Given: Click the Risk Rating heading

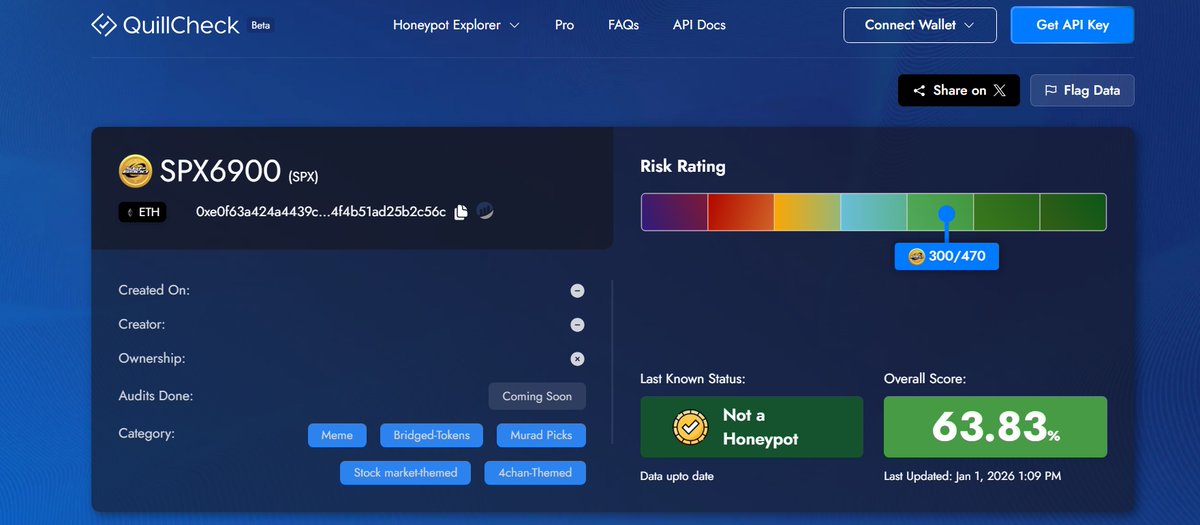Looking at the screenshot, I should (683, 166).
